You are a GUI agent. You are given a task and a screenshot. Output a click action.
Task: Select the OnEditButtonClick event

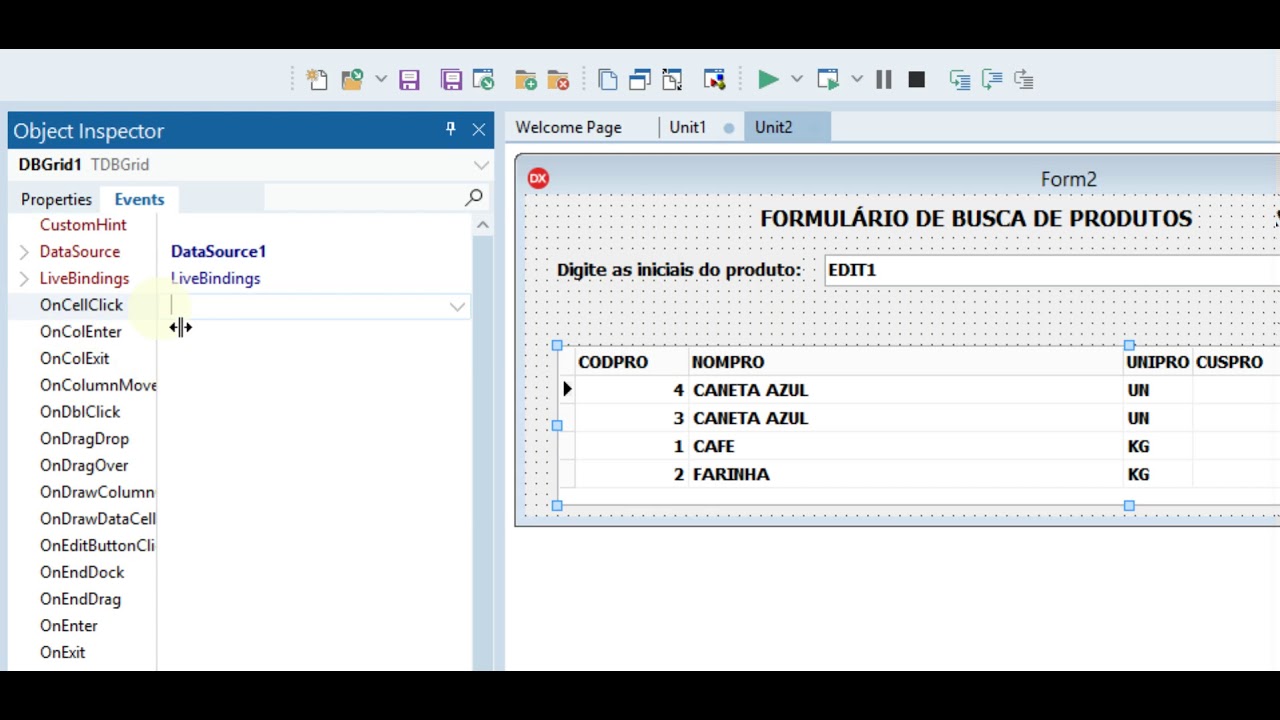click(97, 546)
